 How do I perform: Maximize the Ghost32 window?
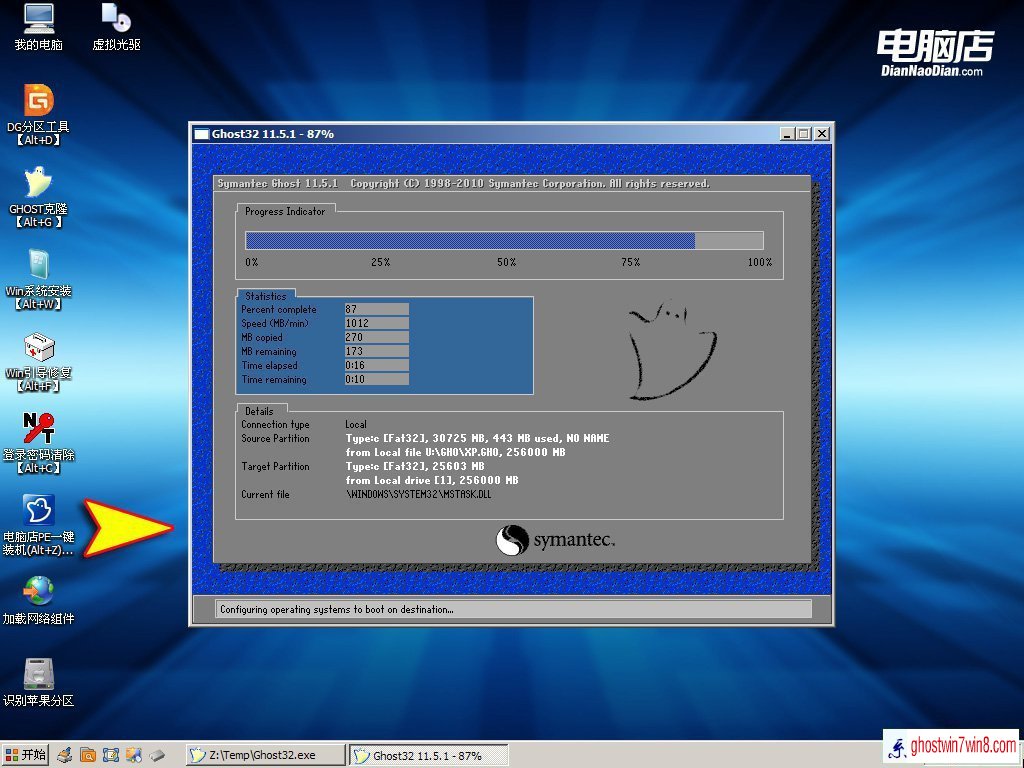click(803, 134)
